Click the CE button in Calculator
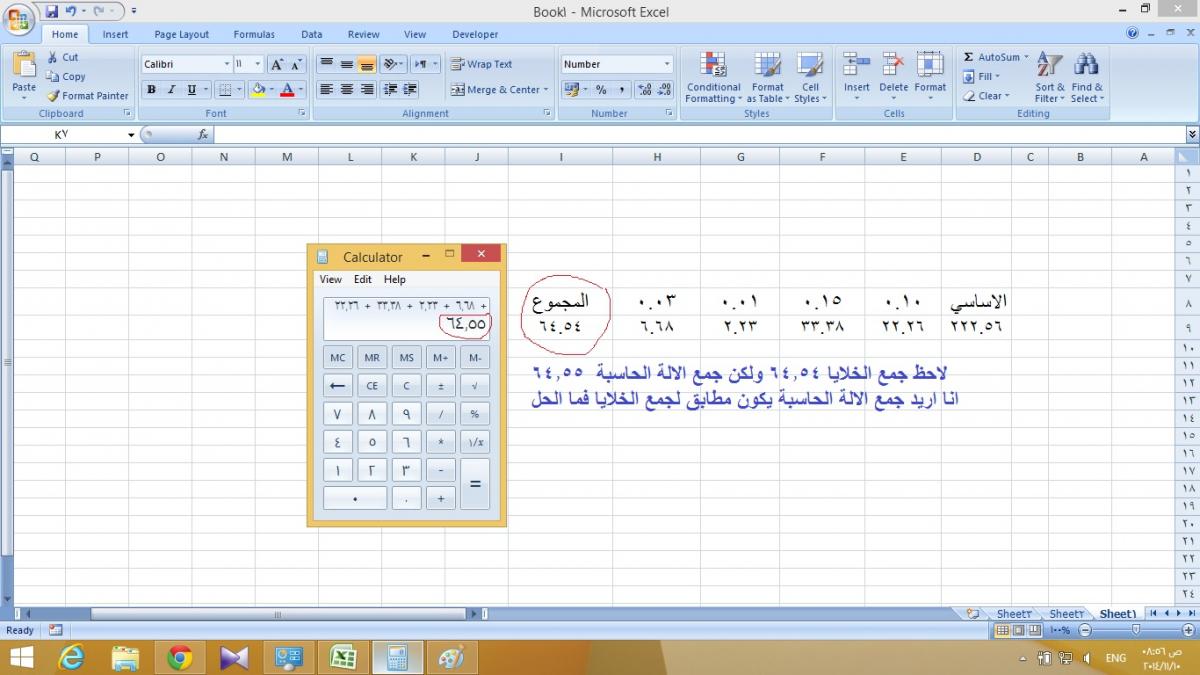The width and height of the screenshot is (1200, 675). [372, 385]
